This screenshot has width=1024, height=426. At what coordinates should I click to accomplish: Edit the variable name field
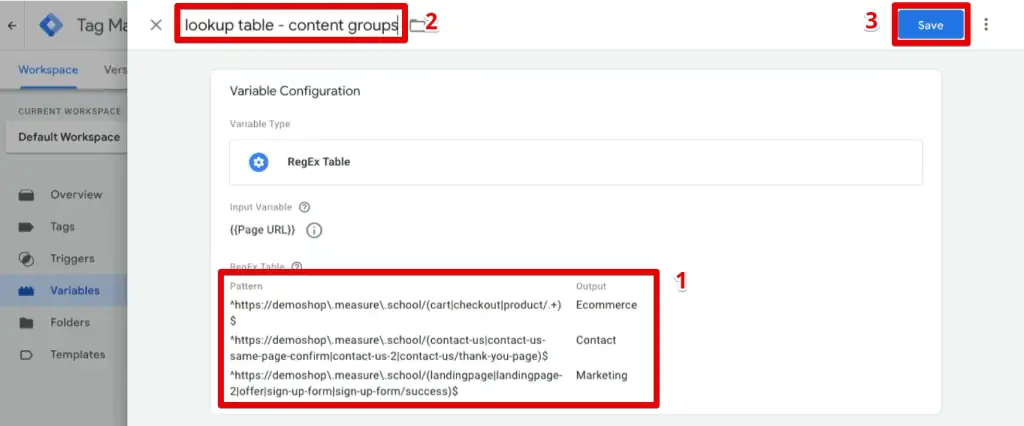pos(291,25)
